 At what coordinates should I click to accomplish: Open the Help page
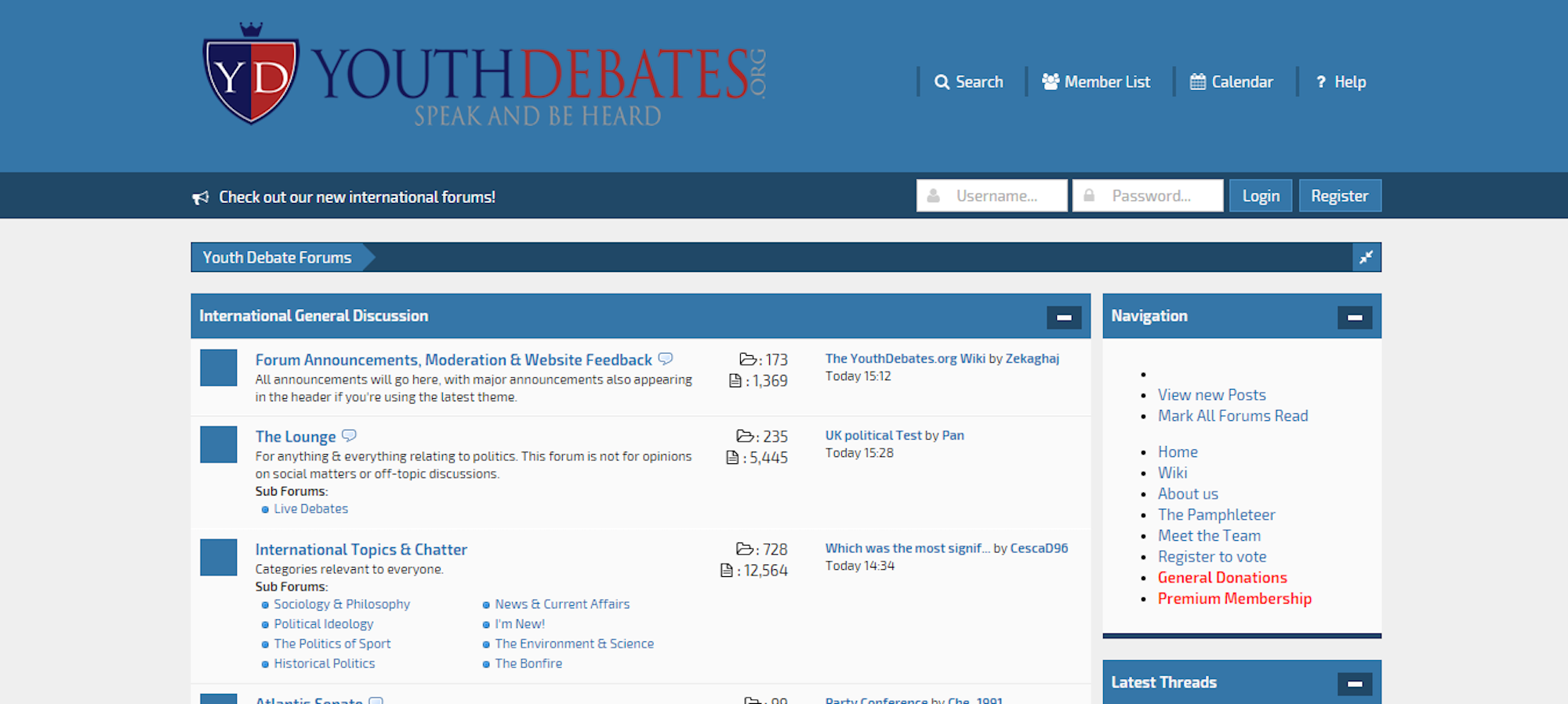click(x=1341, y=82)
